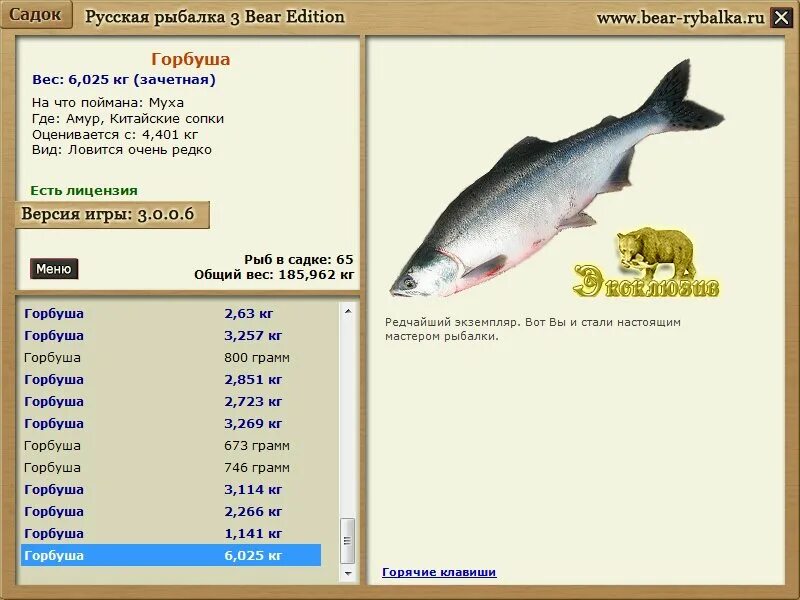Select the Горбуша 3,257 кг row
The image size is (800, 600).
[x=171, y=335]
